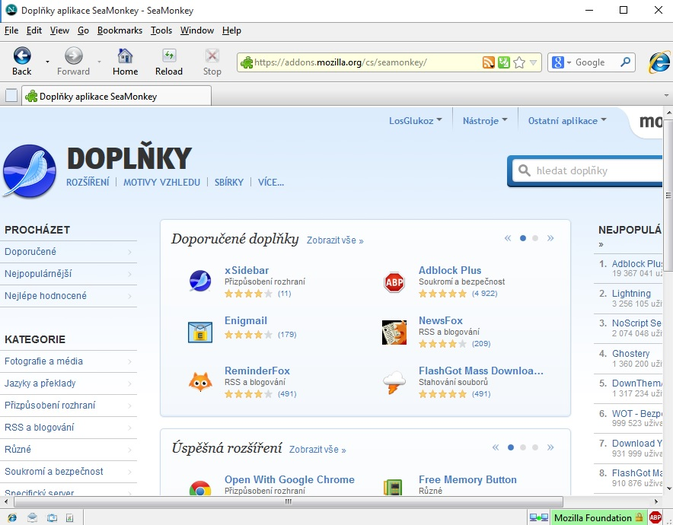The width and height of the screenshot is (673, 525).
Task: Open the Adblock Plus ABP stop-sign icon
Action: pos(394,282)
